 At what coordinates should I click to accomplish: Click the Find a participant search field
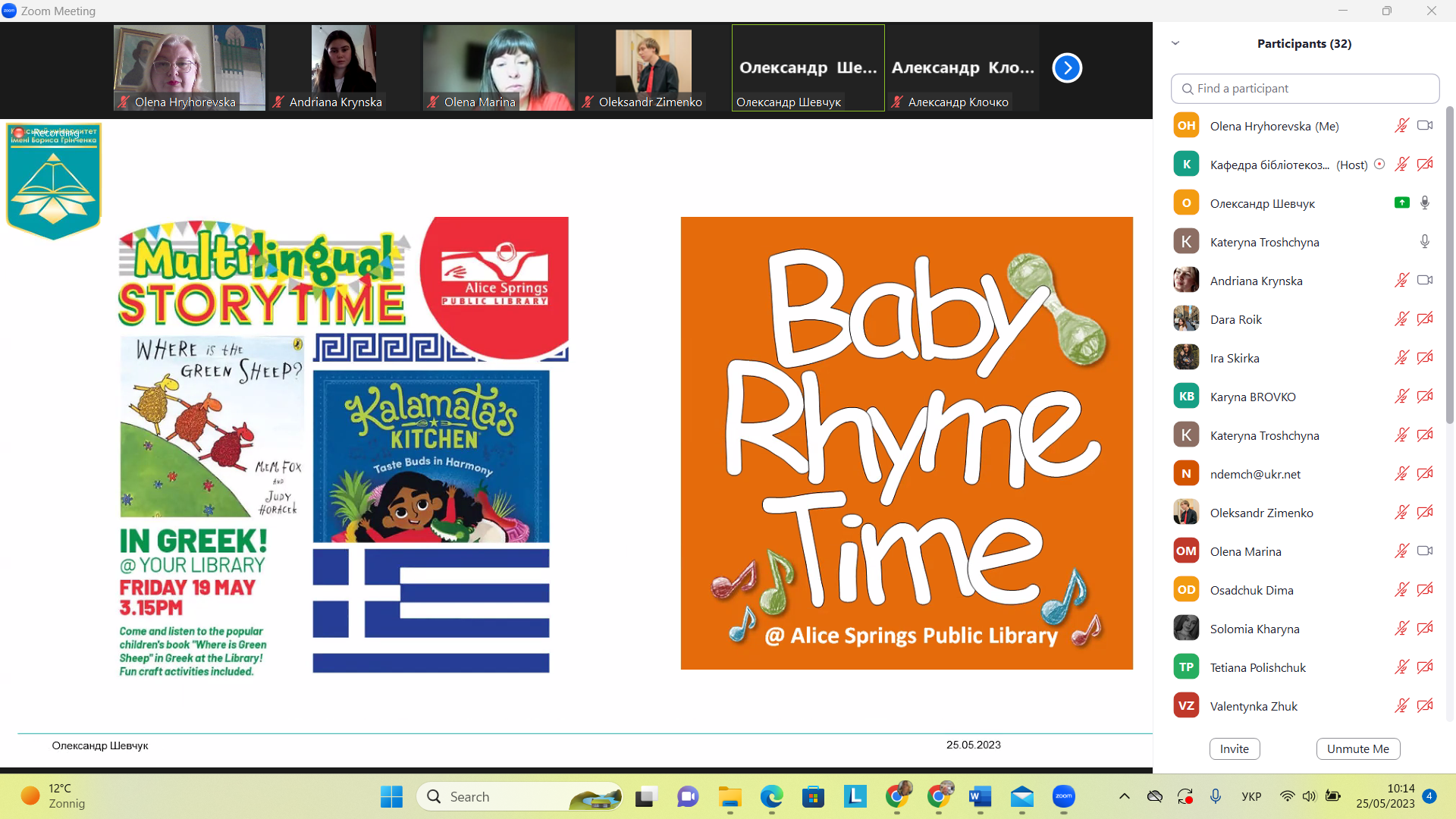click(x=1304, y=89)
